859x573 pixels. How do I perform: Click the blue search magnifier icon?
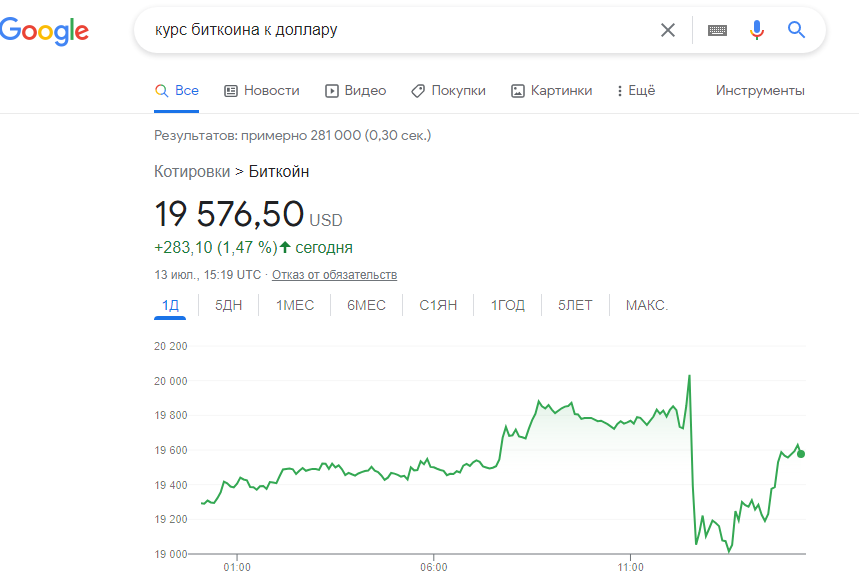796,30
